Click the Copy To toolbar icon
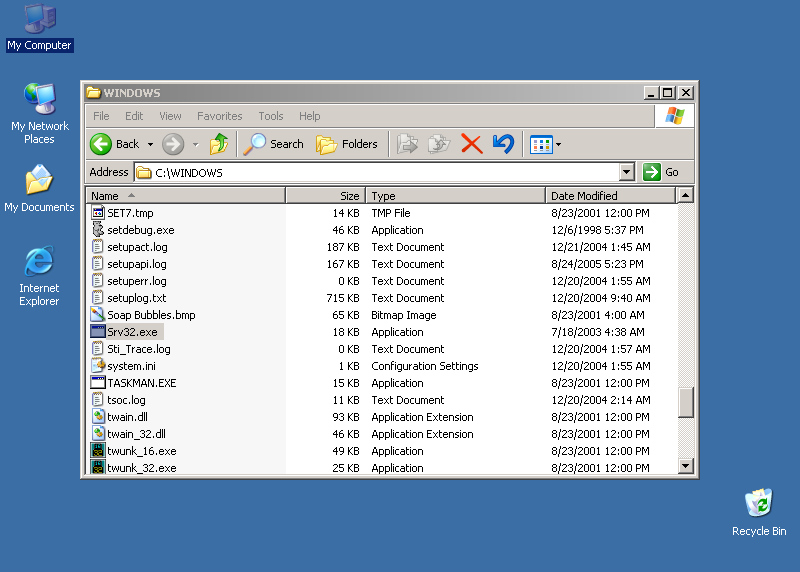 tap(439, 144)
